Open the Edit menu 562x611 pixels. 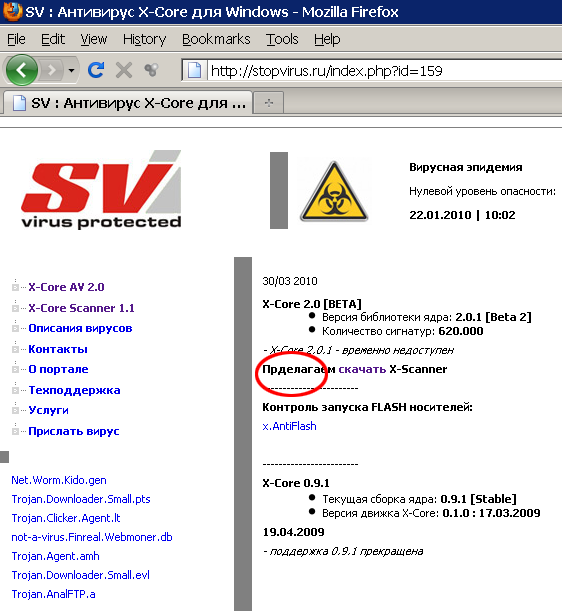point(53,39)
